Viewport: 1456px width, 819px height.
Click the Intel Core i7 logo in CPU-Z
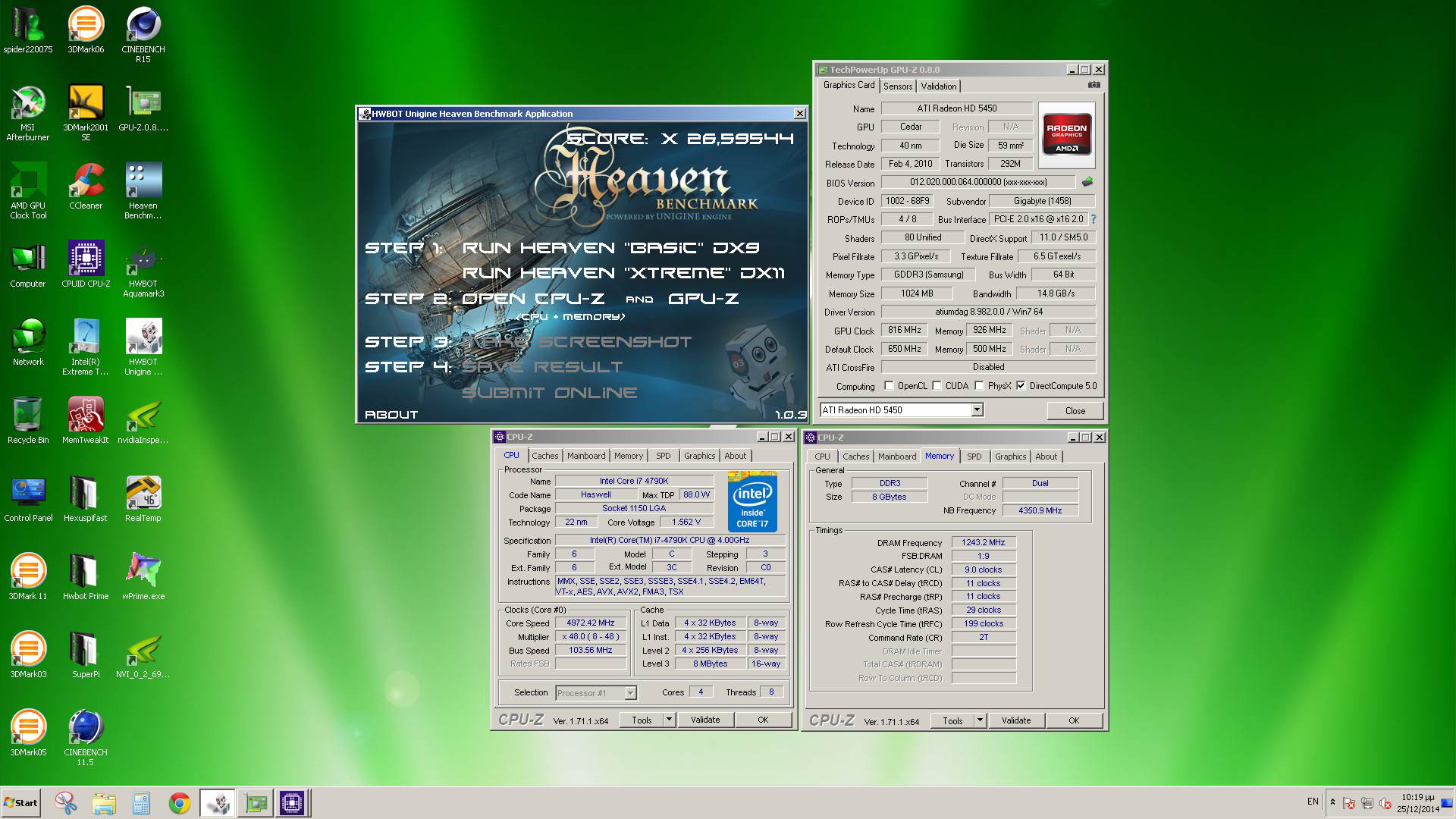coord(752,502)
